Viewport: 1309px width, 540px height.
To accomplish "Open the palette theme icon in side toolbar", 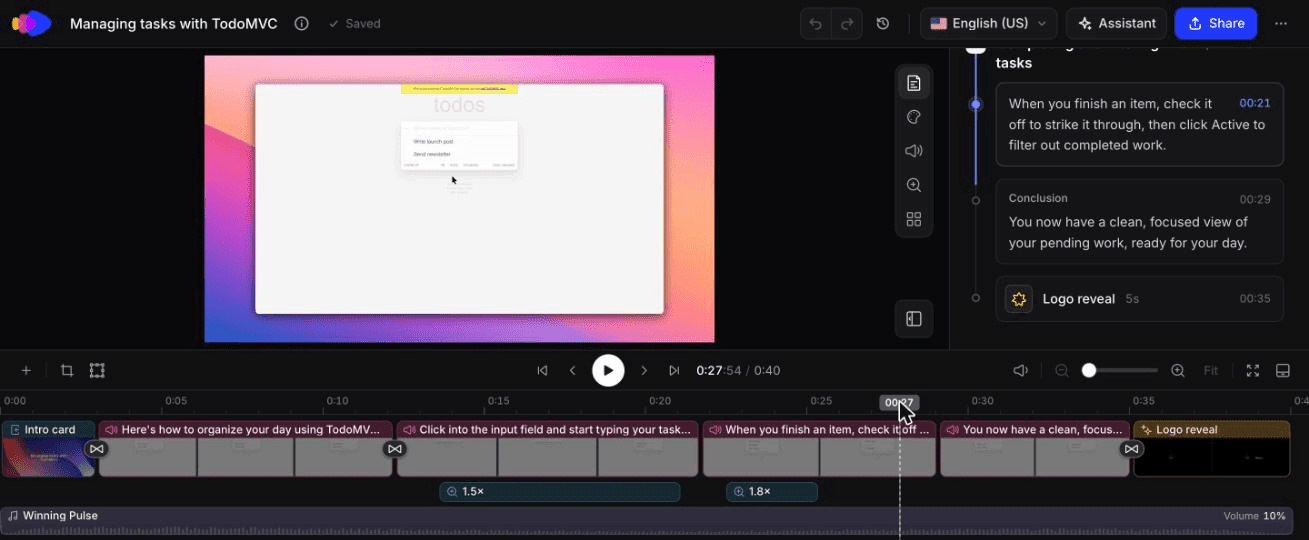I will [914, 117].
